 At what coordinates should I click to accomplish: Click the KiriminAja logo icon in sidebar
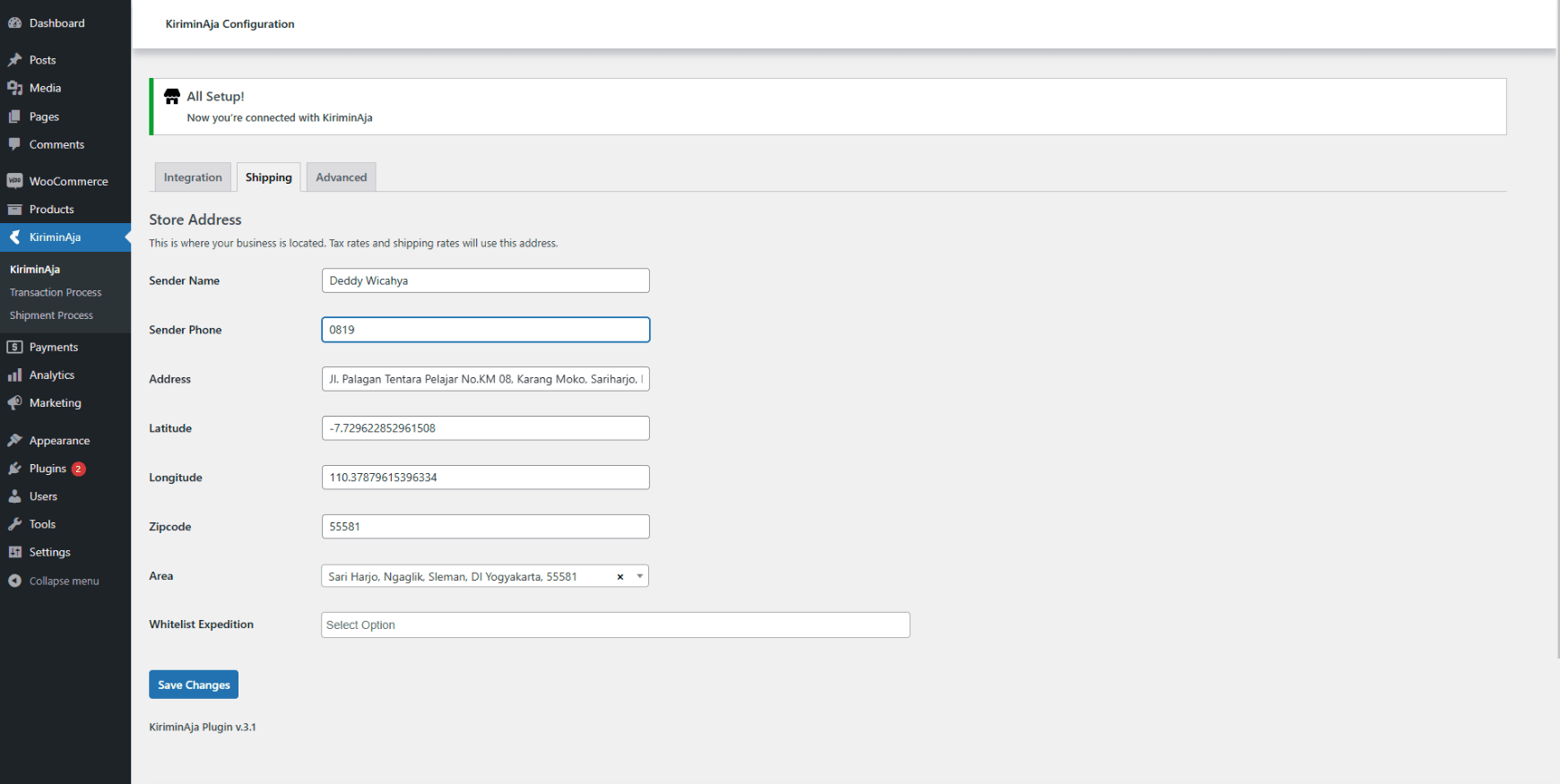coord(14,237)
